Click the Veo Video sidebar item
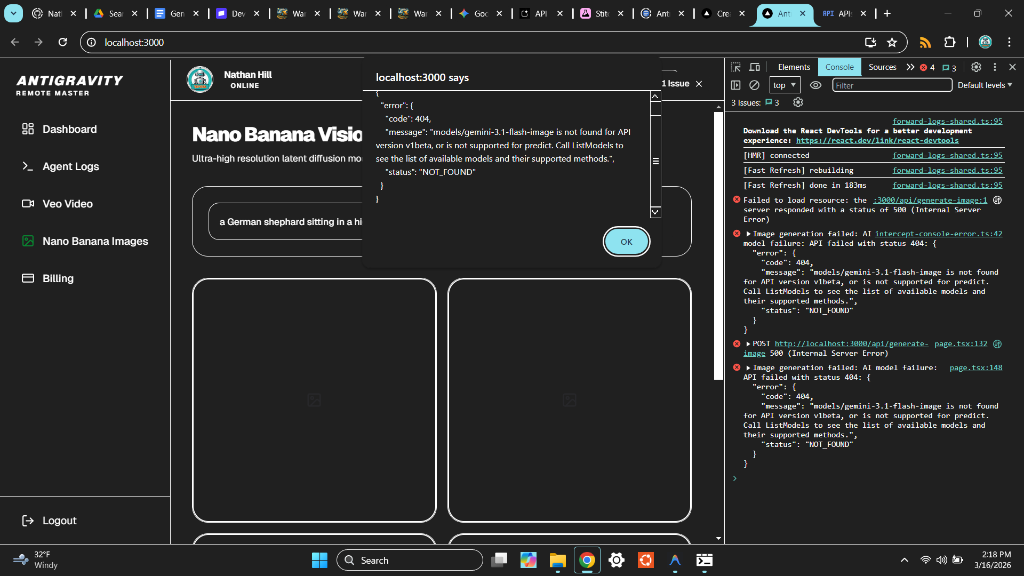This screenshot has height=576, width=1024. pyautogui.click(x=67, y=203)
